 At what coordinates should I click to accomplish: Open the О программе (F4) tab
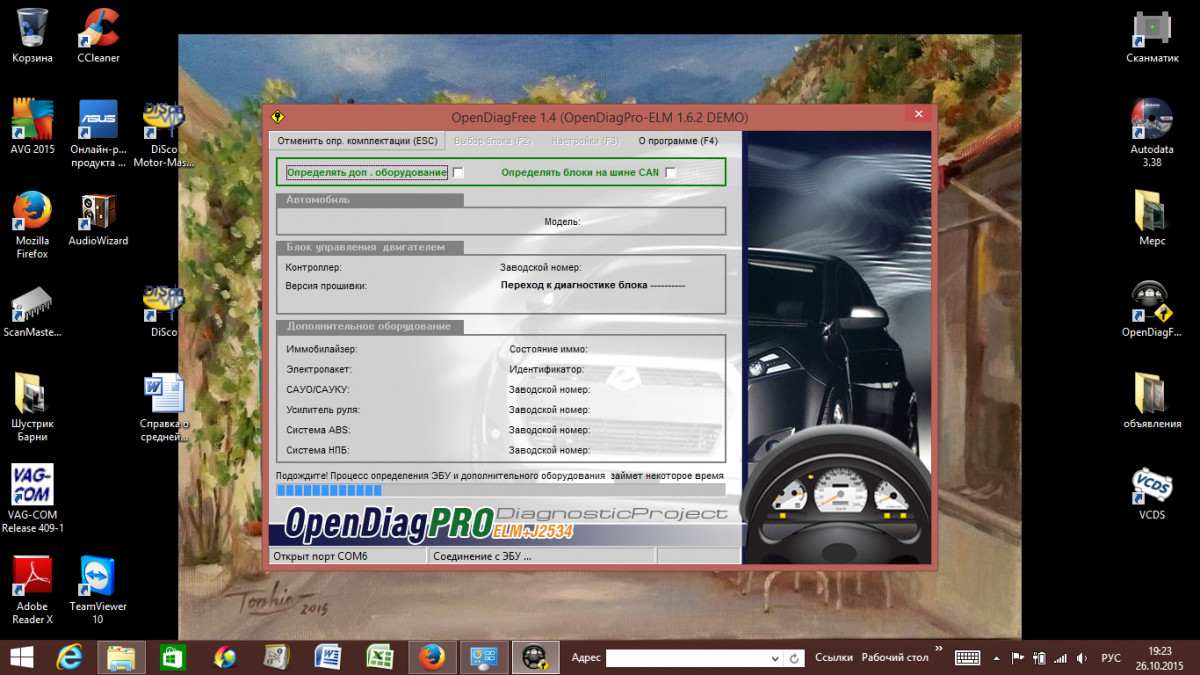[x=678, y=141]
